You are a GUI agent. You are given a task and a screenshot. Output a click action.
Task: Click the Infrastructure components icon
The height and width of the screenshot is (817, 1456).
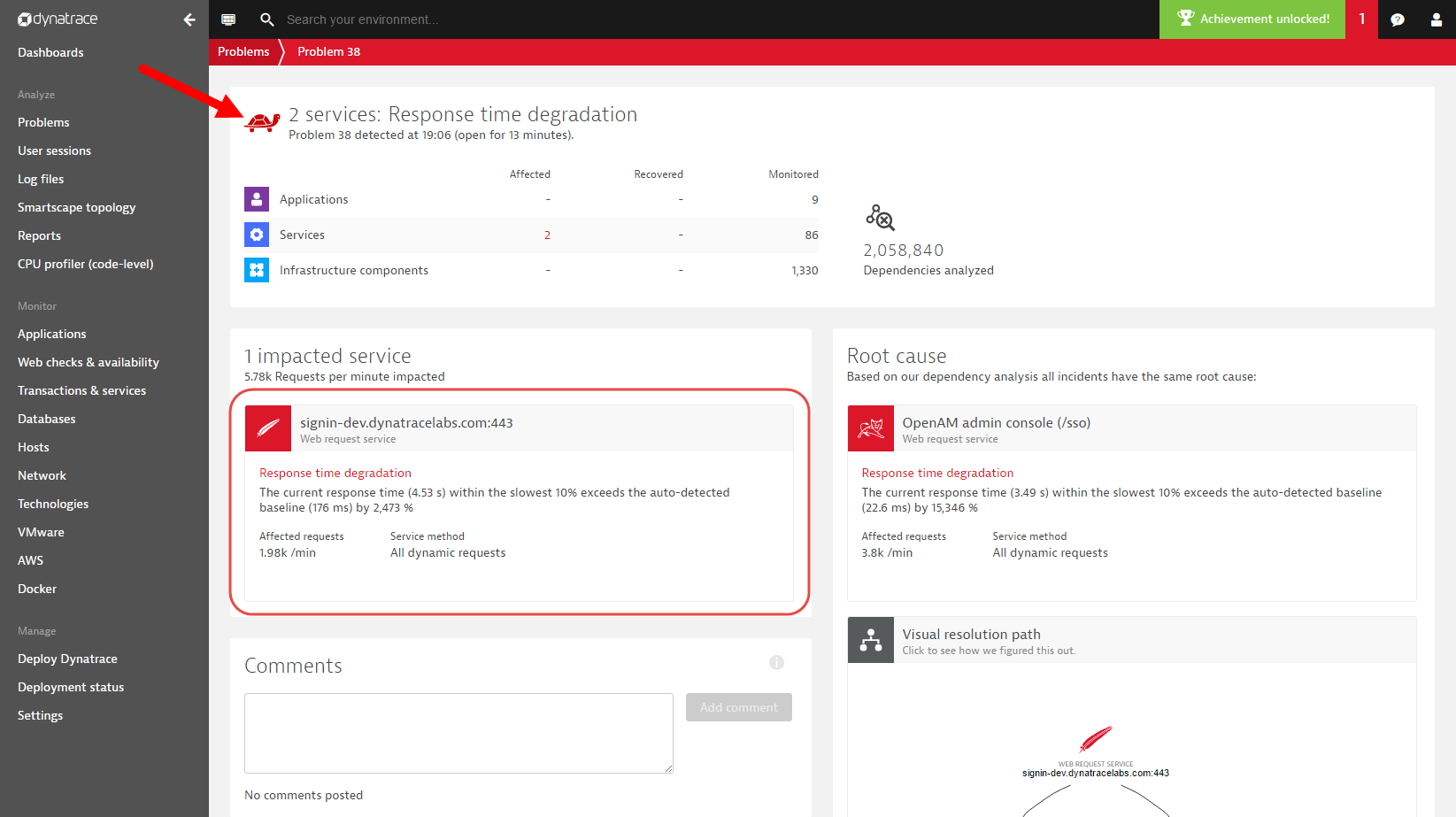[x=257, y=270]
